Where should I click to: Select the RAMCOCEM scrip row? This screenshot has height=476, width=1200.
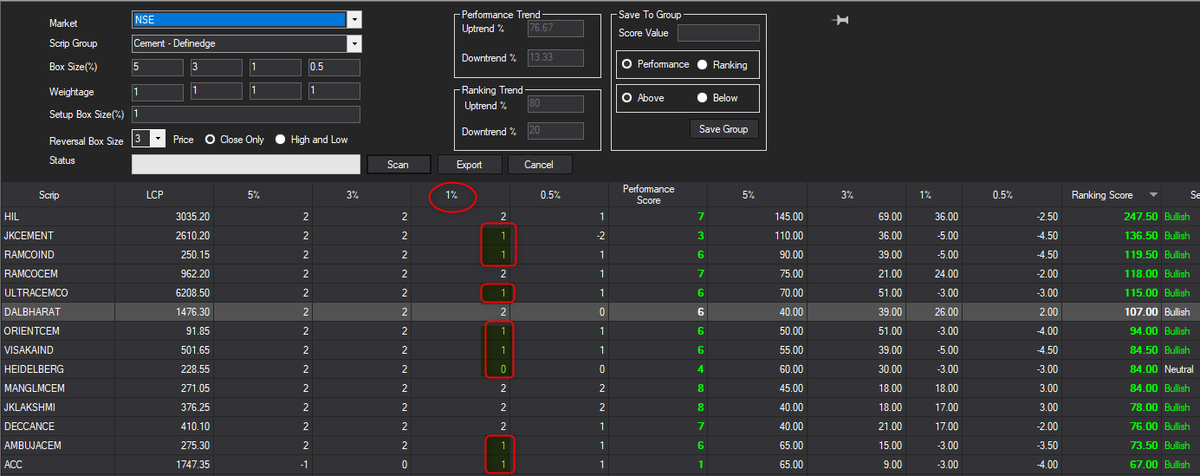(x=600, y=273)
